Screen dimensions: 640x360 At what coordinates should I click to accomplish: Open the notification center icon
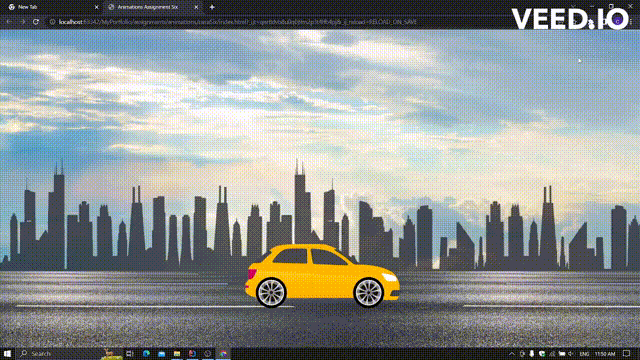(x=627, y=354)
